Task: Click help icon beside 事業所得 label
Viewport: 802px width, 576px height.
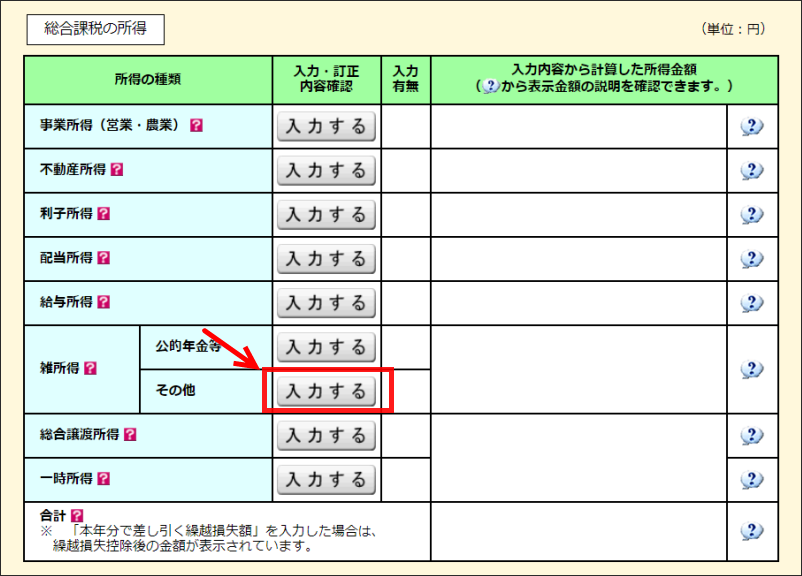Action: 196,126
